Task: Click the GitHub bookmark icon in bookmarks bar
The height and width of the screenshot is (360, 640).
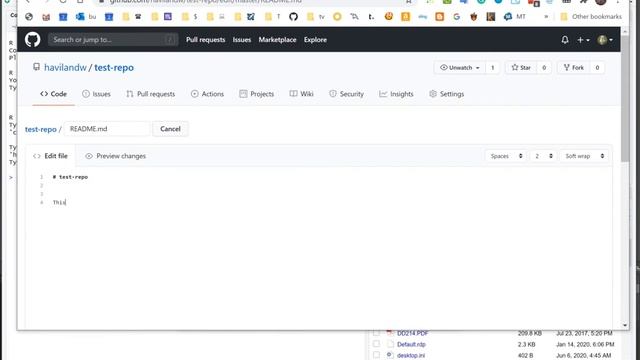Action: (293, 17)
